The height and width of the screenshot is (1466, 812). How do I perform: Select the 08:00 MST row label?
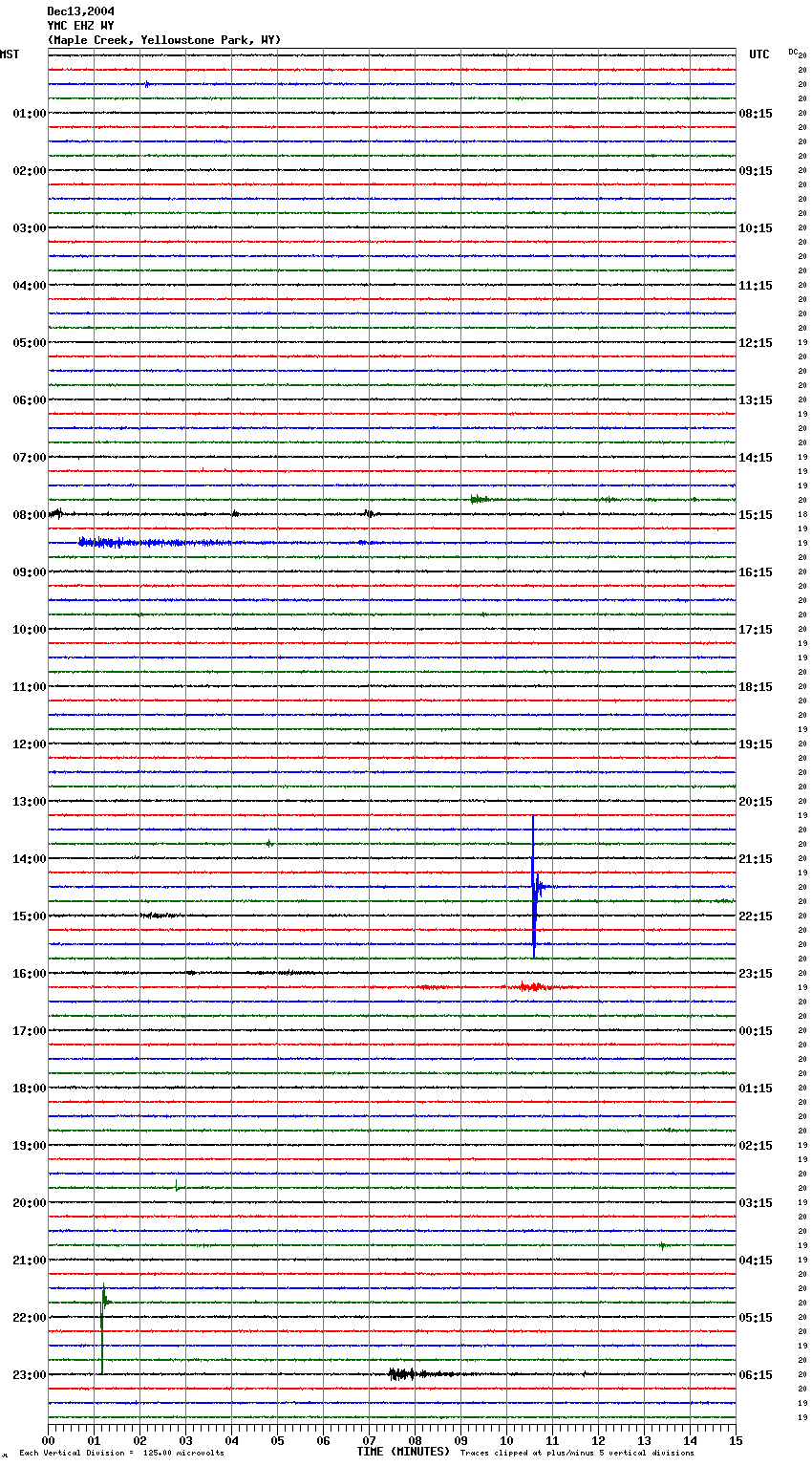(x=30, y=515)
